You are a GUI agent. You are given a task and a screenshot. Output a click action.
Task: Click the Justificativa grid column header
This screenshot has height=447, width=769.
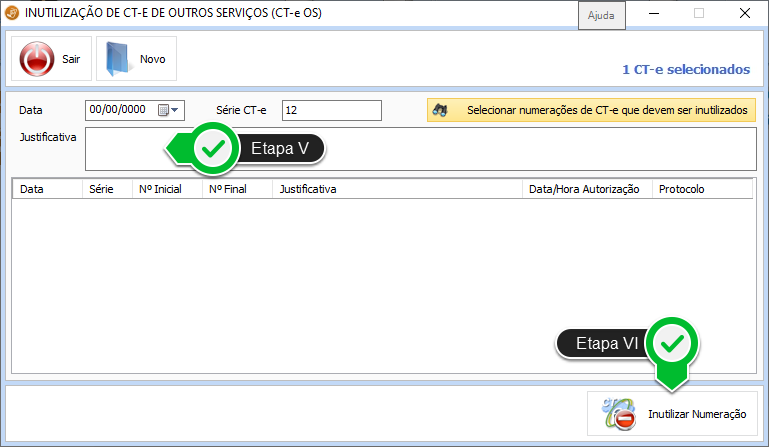pyautogui.click(x=396, y=189)
